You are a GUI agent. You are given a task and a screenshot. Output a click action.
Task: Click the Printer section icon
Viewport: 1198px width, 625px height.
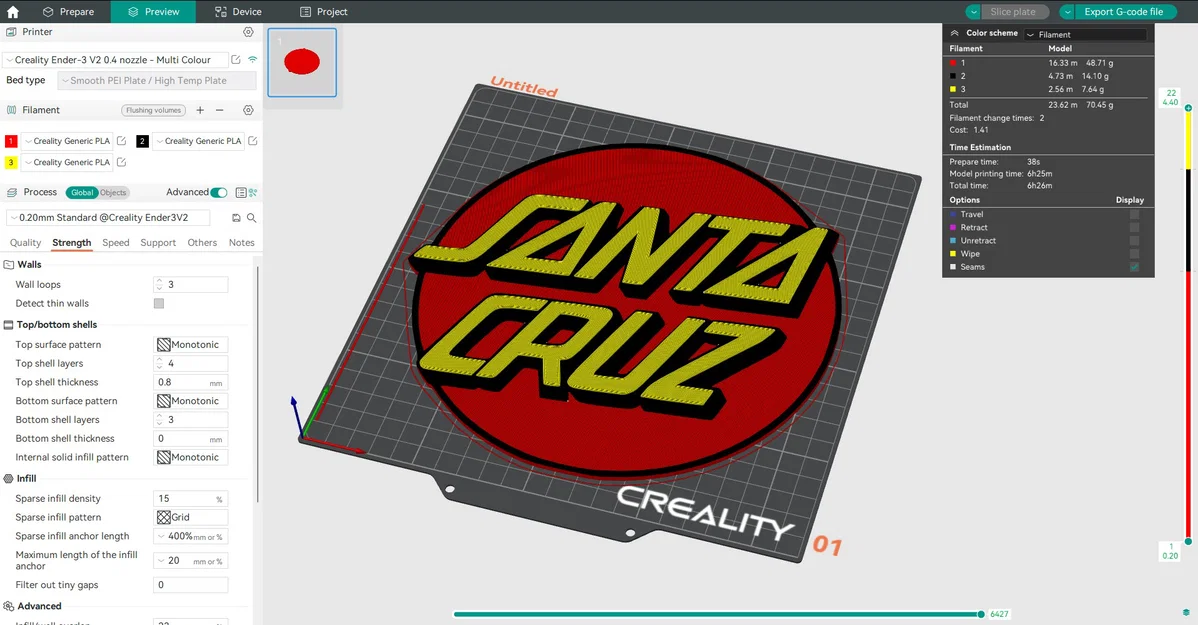click(11, 32)
